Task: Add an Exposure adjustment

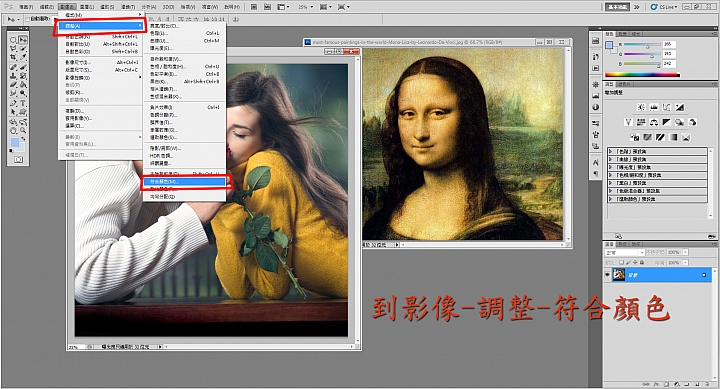Action: pyautogui.click(x=680, y=107)
